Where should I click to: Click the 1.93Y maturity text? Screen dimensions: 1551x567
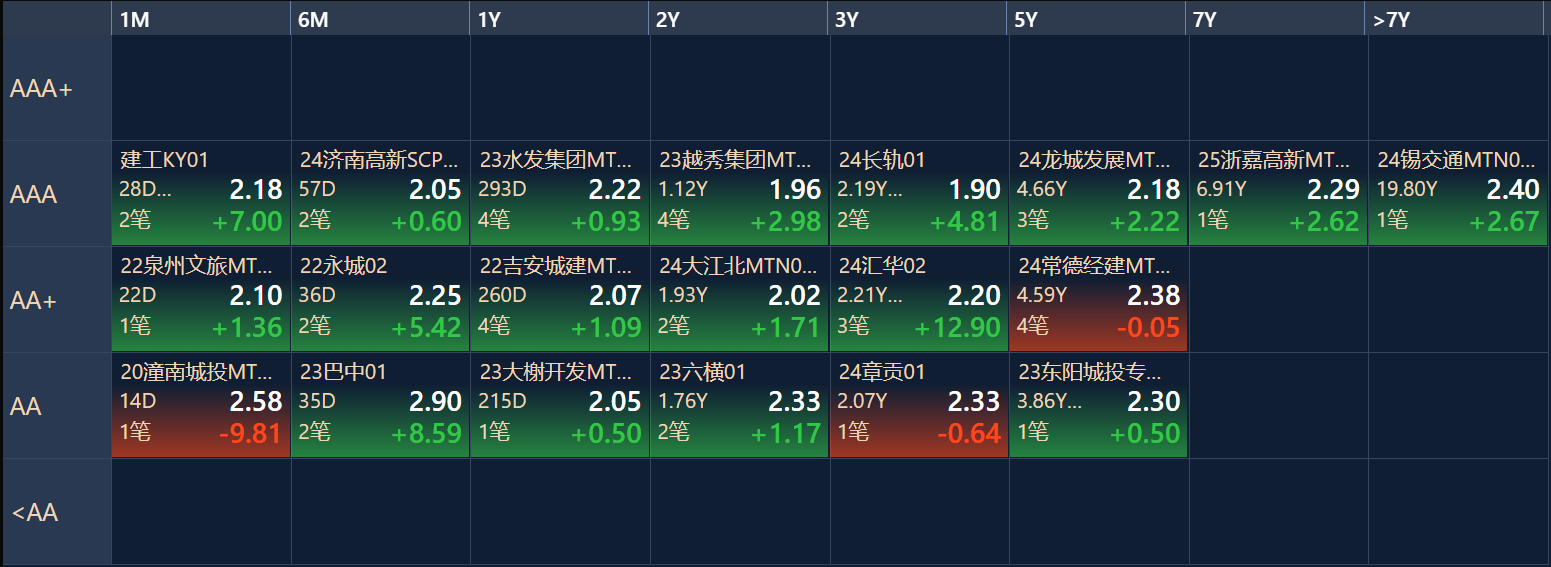point(683,294)
